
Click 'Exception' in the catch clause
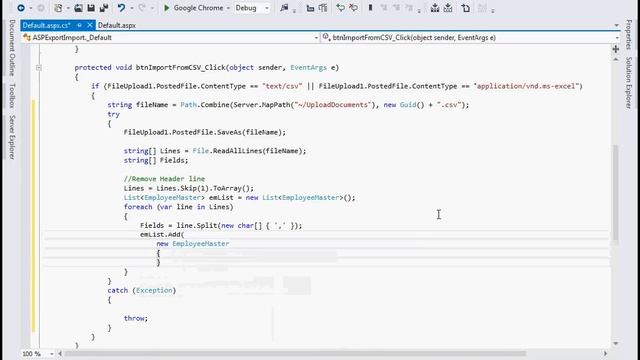154,290
